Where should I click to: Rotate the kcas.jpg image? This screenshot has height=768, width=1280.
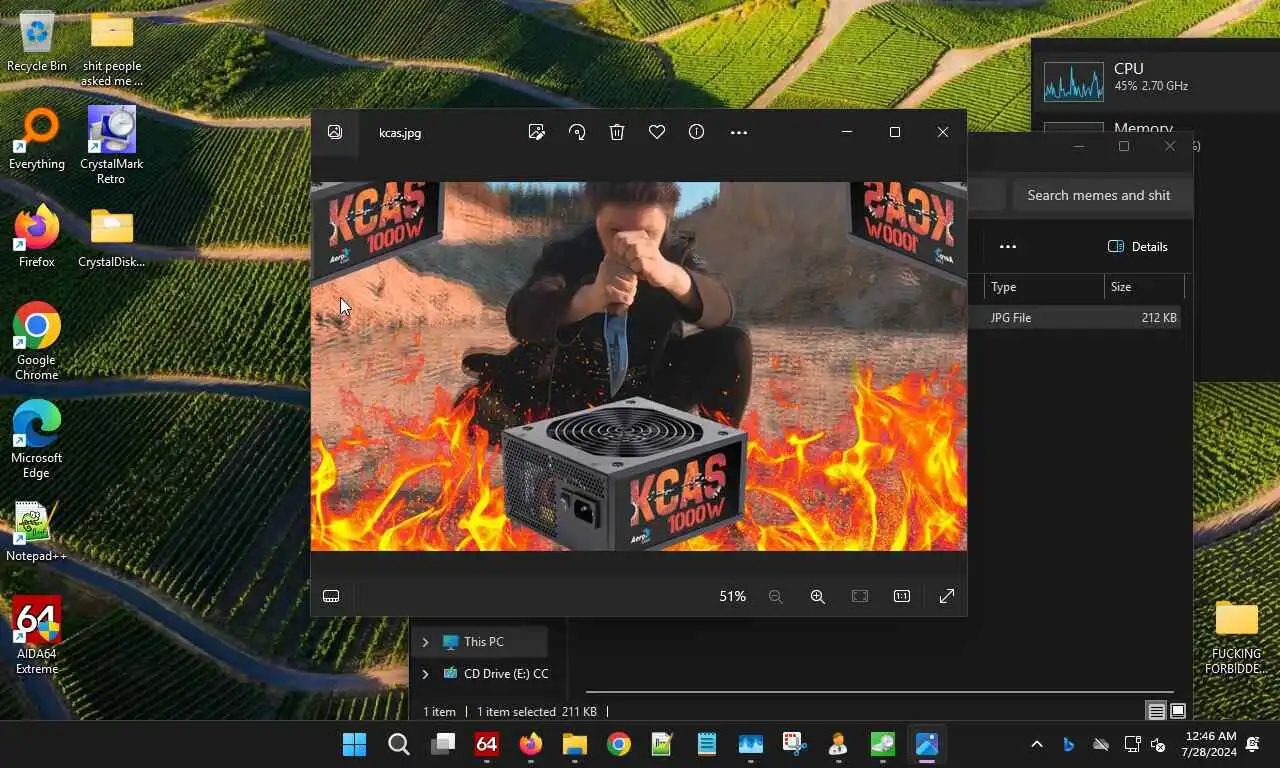pos(577,132)
